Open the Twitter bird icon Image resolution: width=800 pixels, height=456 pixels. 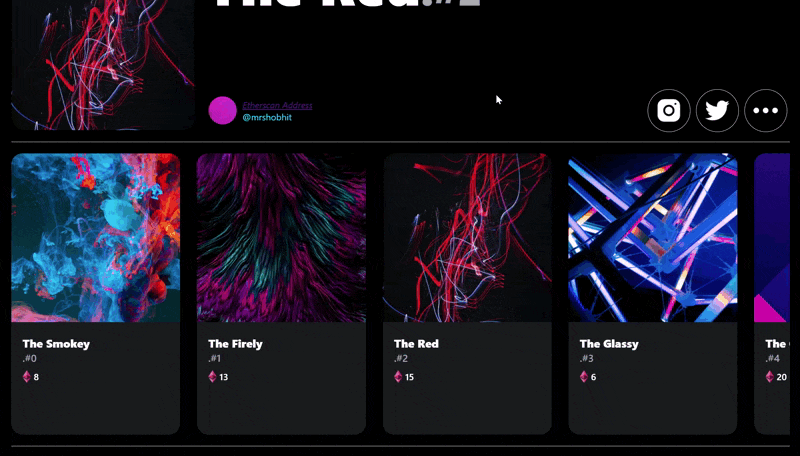tap(717, 111)
